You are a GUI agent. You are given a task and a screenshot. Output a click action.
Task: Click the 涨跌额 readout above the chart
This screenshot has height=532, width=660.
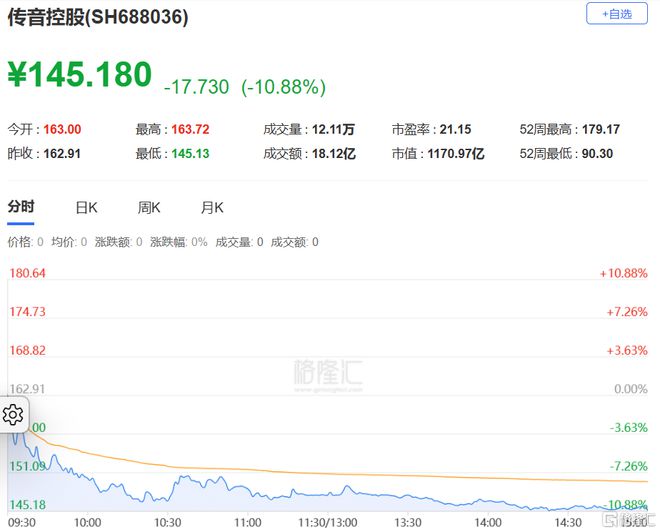click(x=119, y=242)
